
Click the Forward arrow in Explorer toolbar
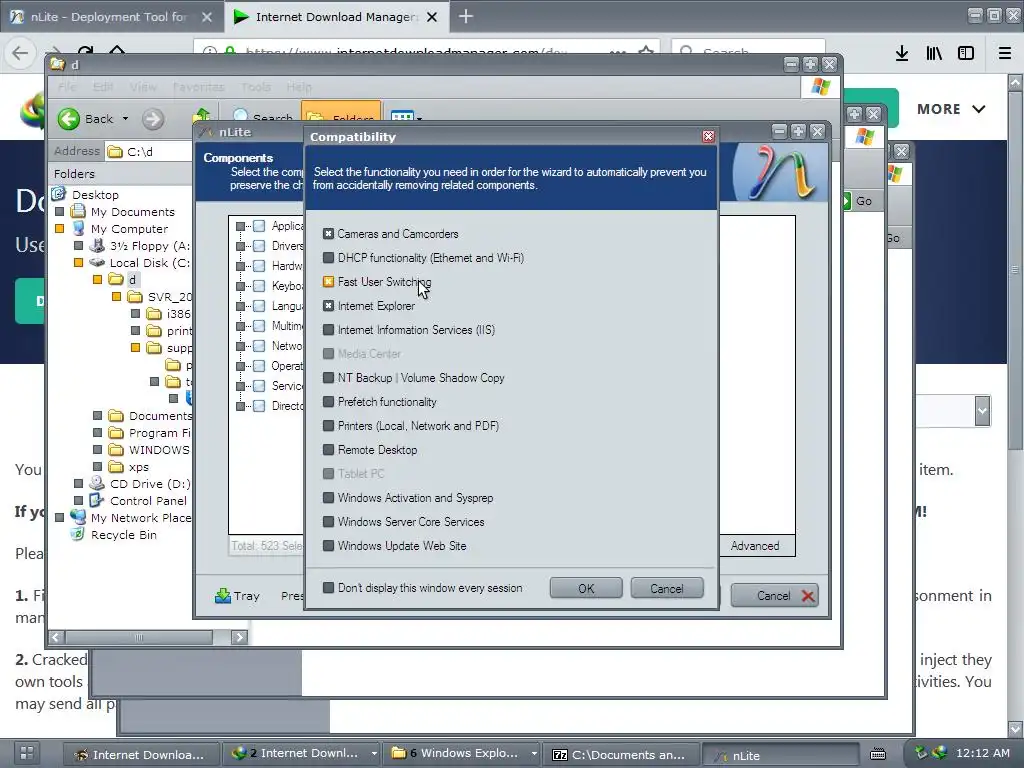tap(153, 119)
